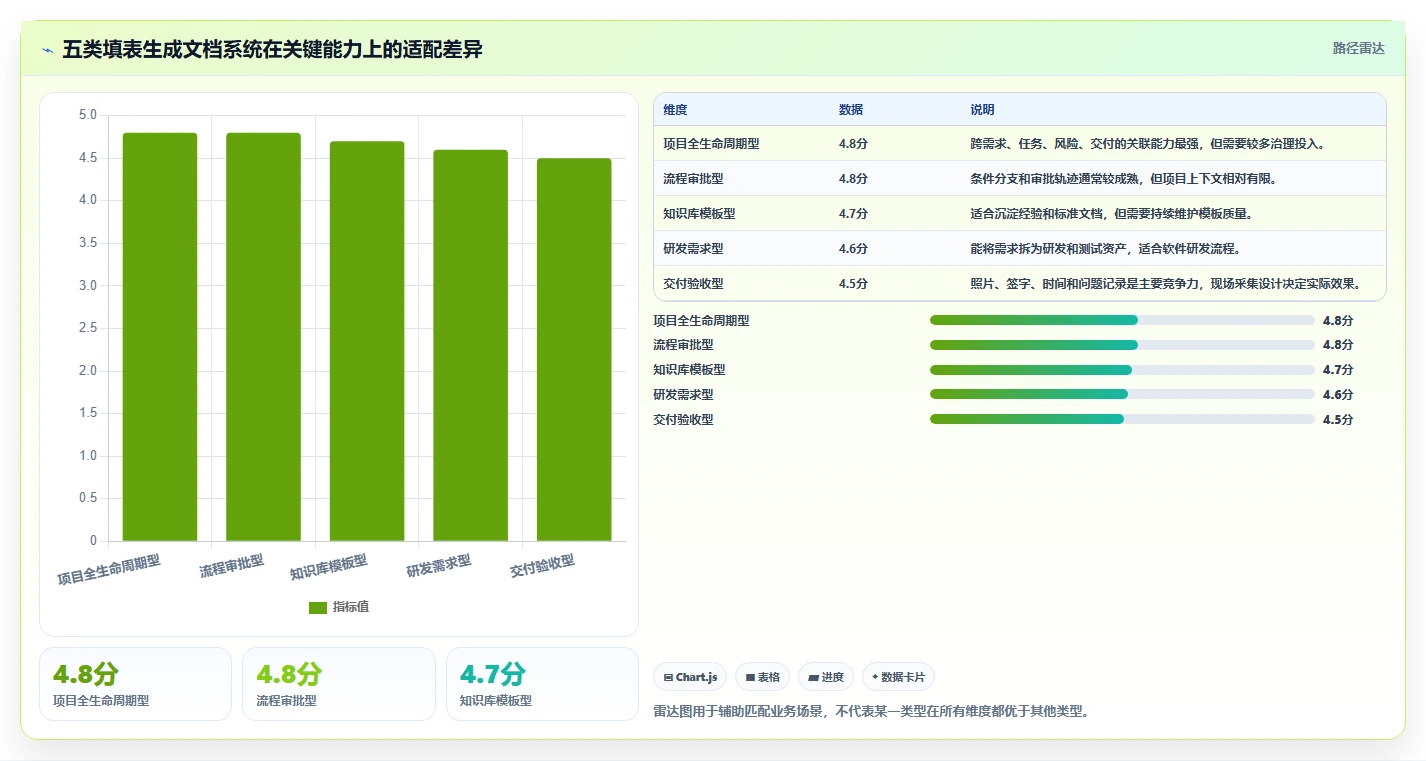Click the 研发需求型 x-axis label
Image resolution: width=1426 pixels, height=761 pixels.
(439, 566)
